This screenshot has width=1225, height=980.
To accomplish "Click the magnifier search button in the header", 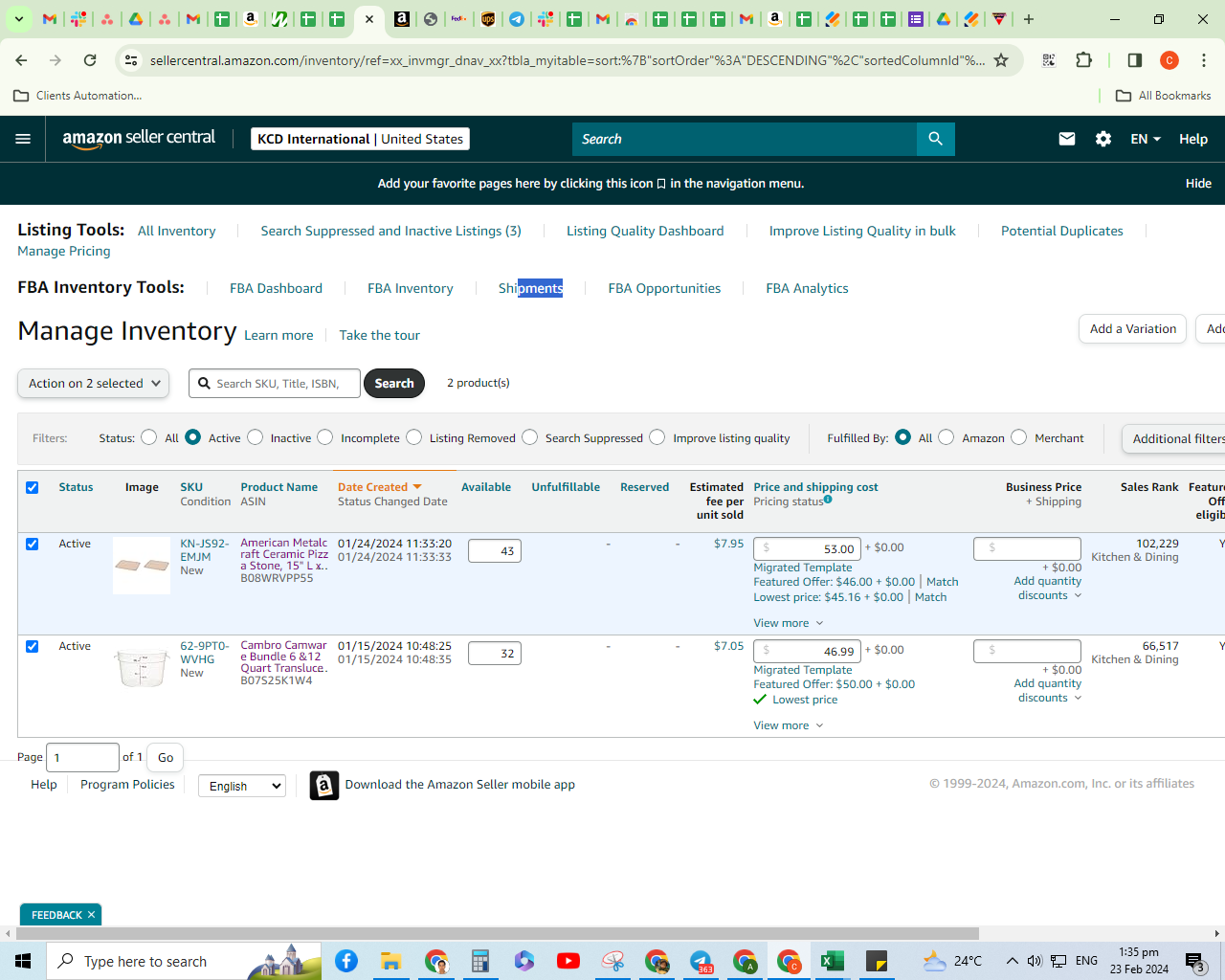I will [x=935, y=139].
